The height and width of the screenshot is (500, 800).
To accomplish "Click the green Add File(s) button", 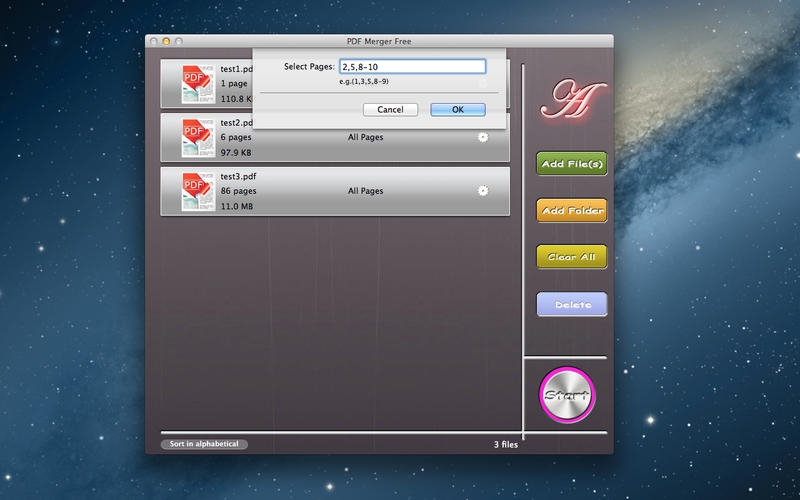I will point(571,164).
